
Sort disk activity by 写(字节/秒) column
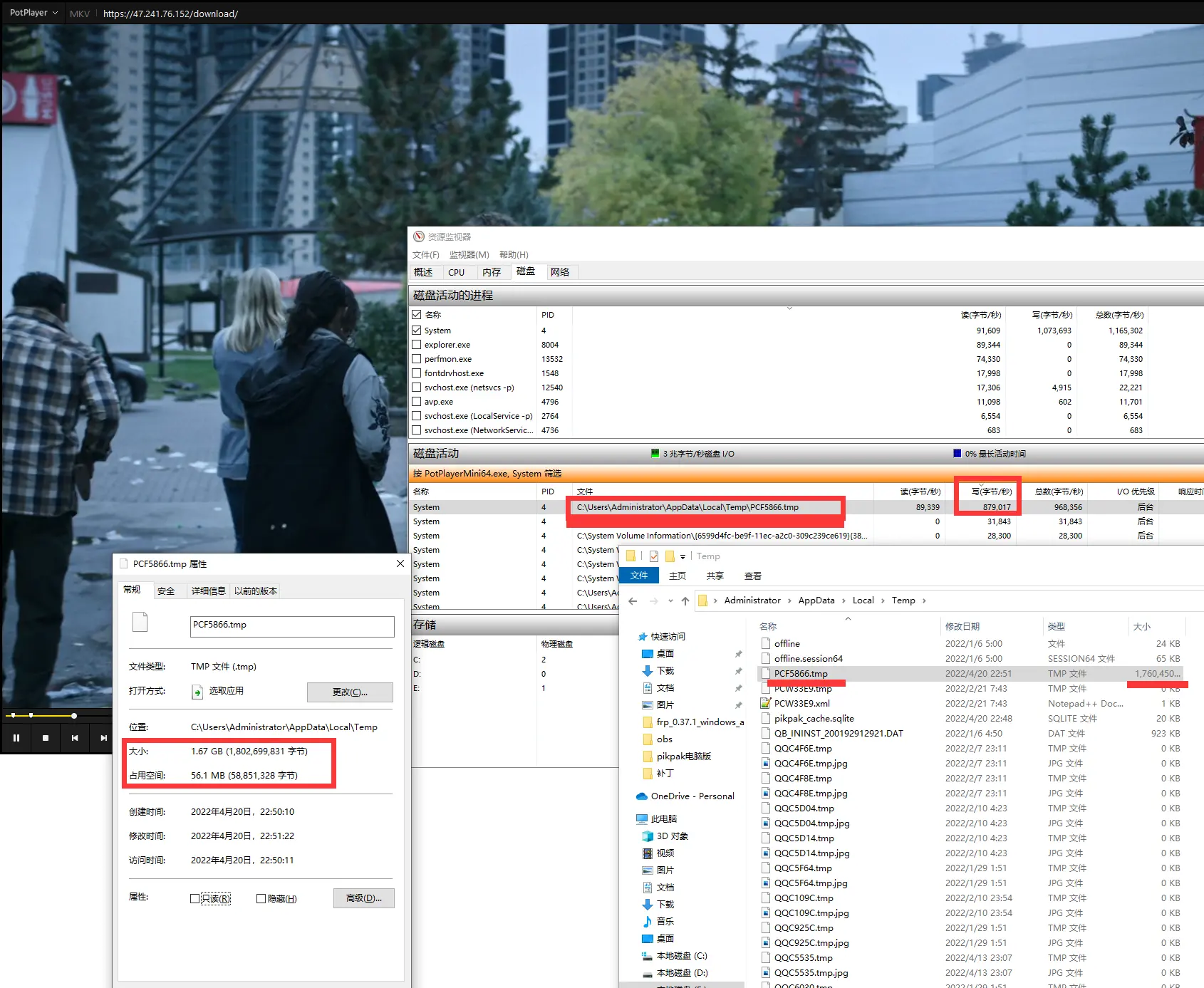pos(992,492)
